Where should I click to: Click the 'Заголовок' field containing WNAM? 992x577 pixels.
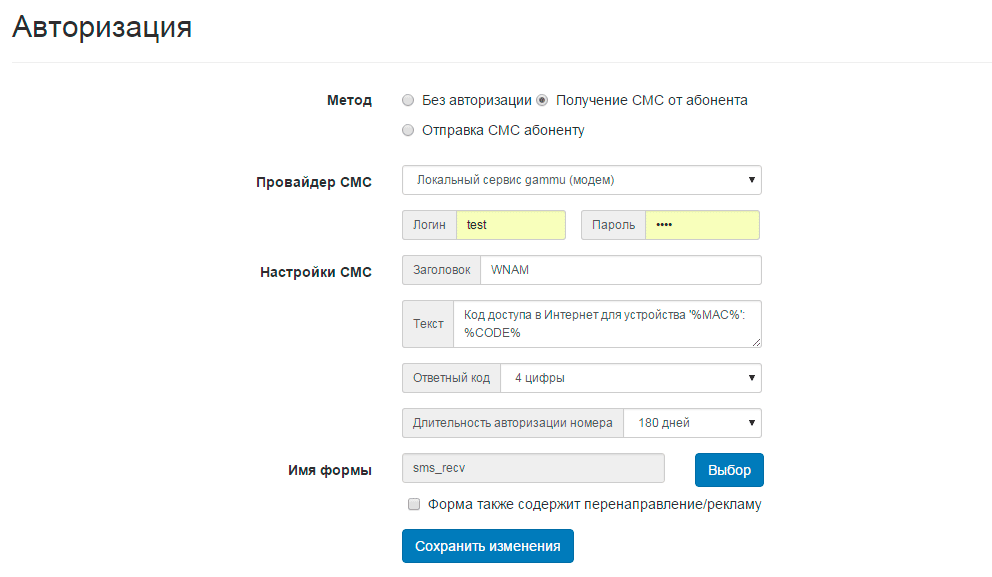click(x=620, y=270)
